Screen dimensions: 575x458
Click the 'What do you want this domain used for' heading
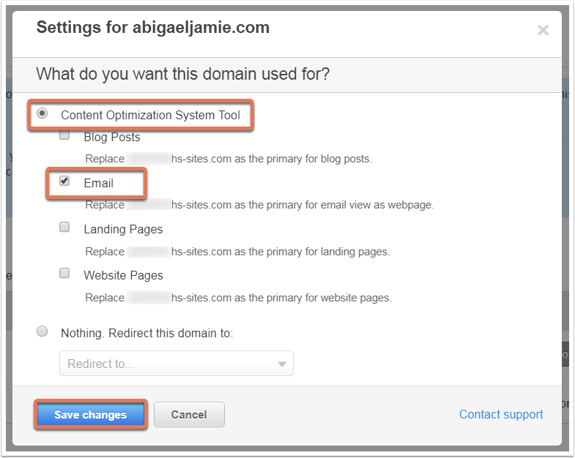[183, 74]
